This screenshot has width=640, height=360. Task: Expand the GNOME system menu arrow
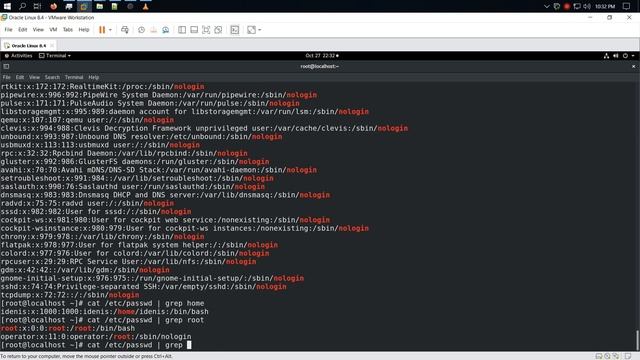click(x=633, y=56)
